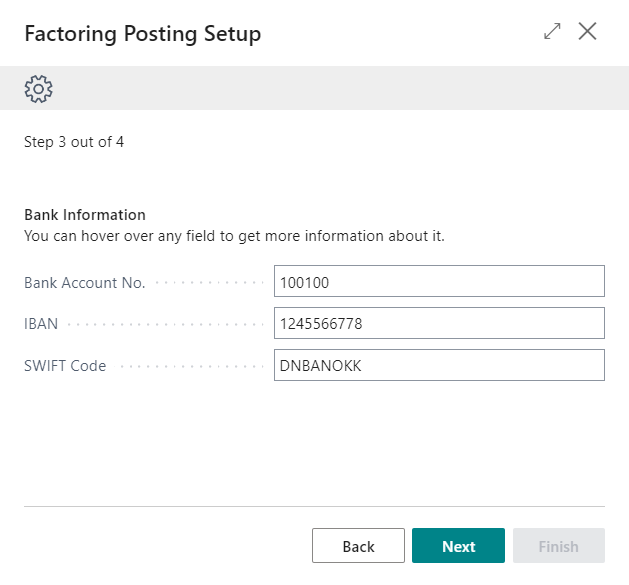The width and height of the screenshot is (629, 585).
Task: Click the IBAN field label
Action: (41, 325)
